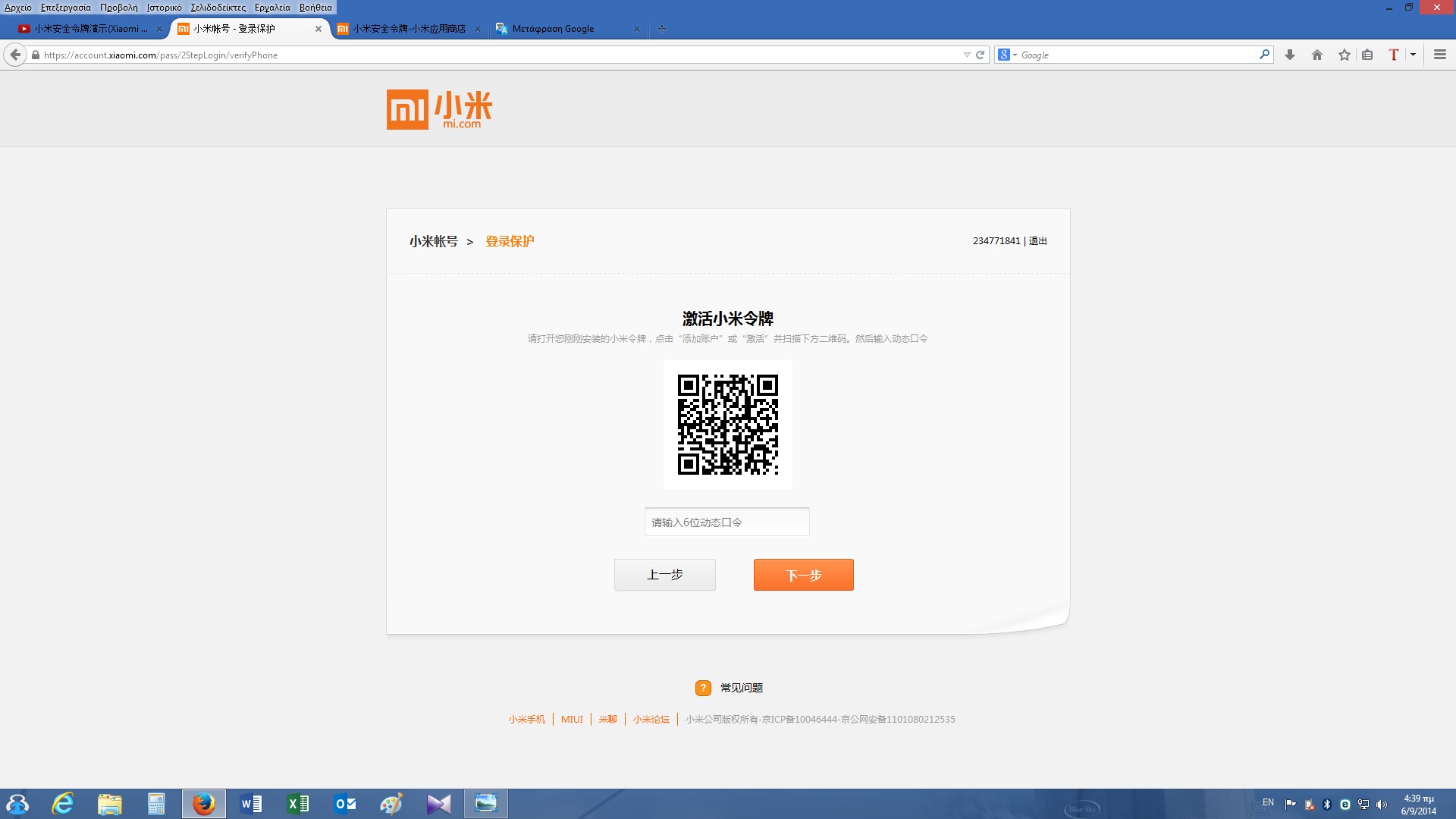The image size is (1456, 819).
Task: Click the Firefox back arrow button
Action: tap(15, 55)
